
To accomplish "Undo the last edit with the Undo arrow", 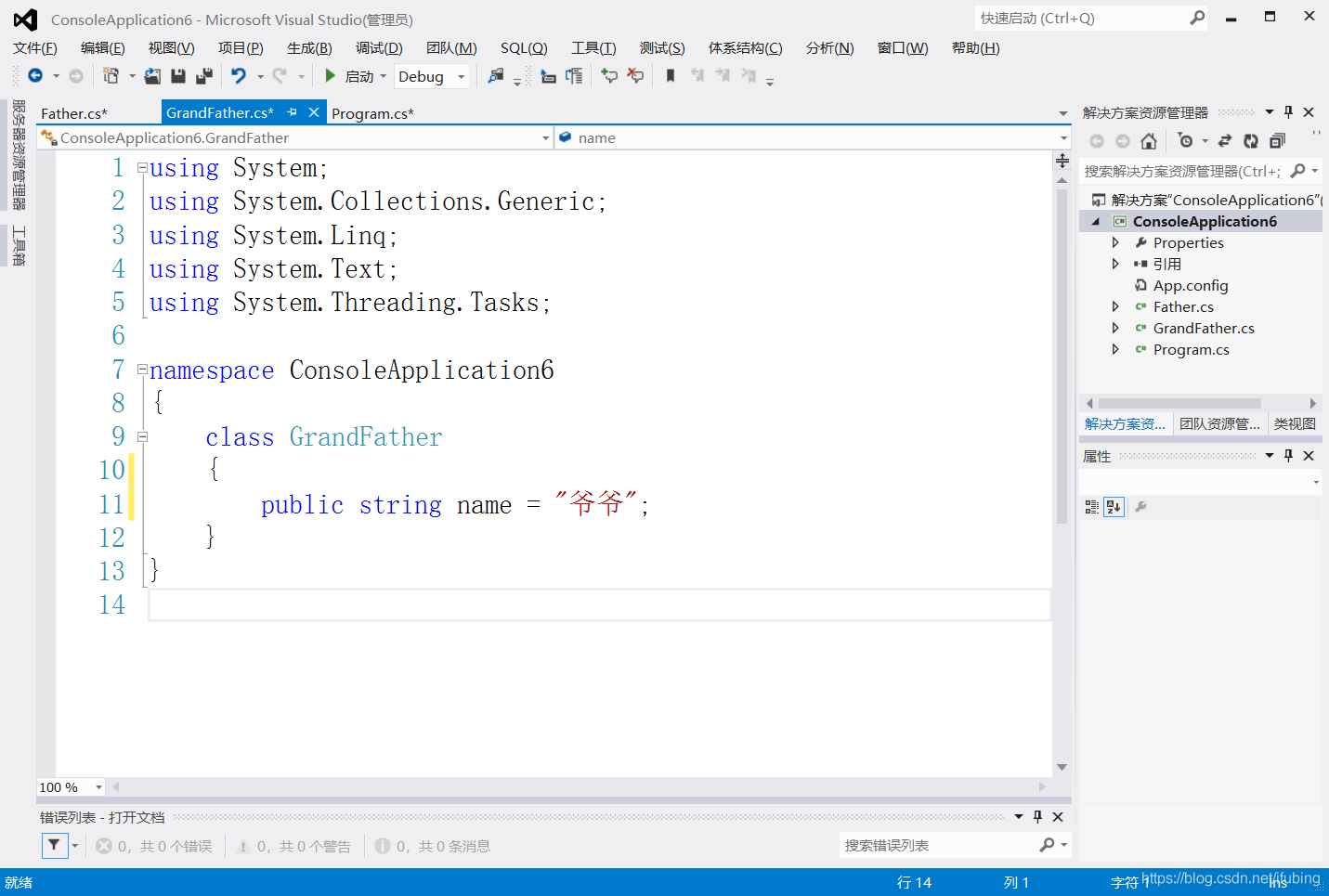I will tap(239, 76).
